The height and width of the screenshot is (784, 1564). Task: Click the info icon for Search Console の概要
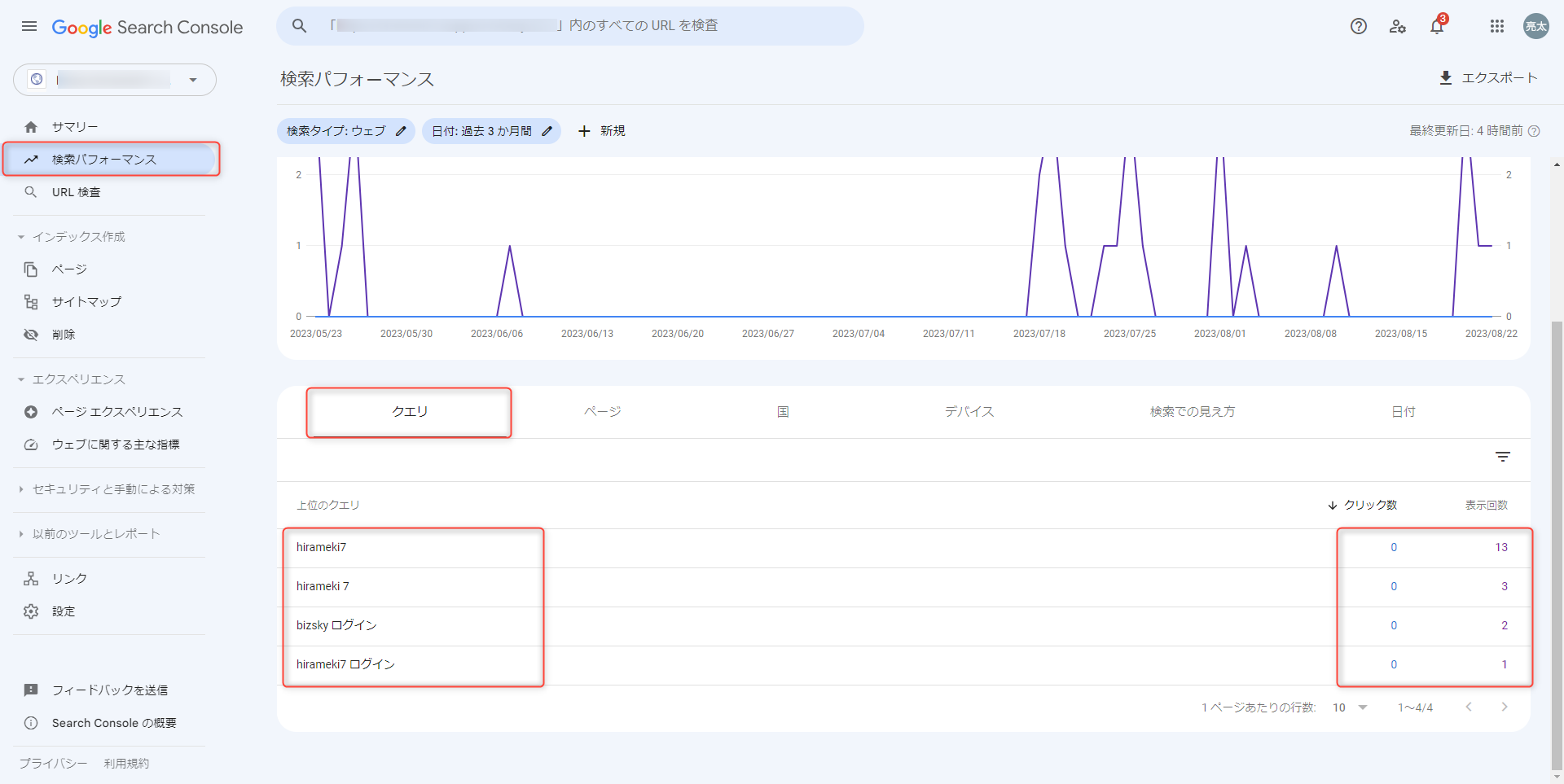point(31,723)
